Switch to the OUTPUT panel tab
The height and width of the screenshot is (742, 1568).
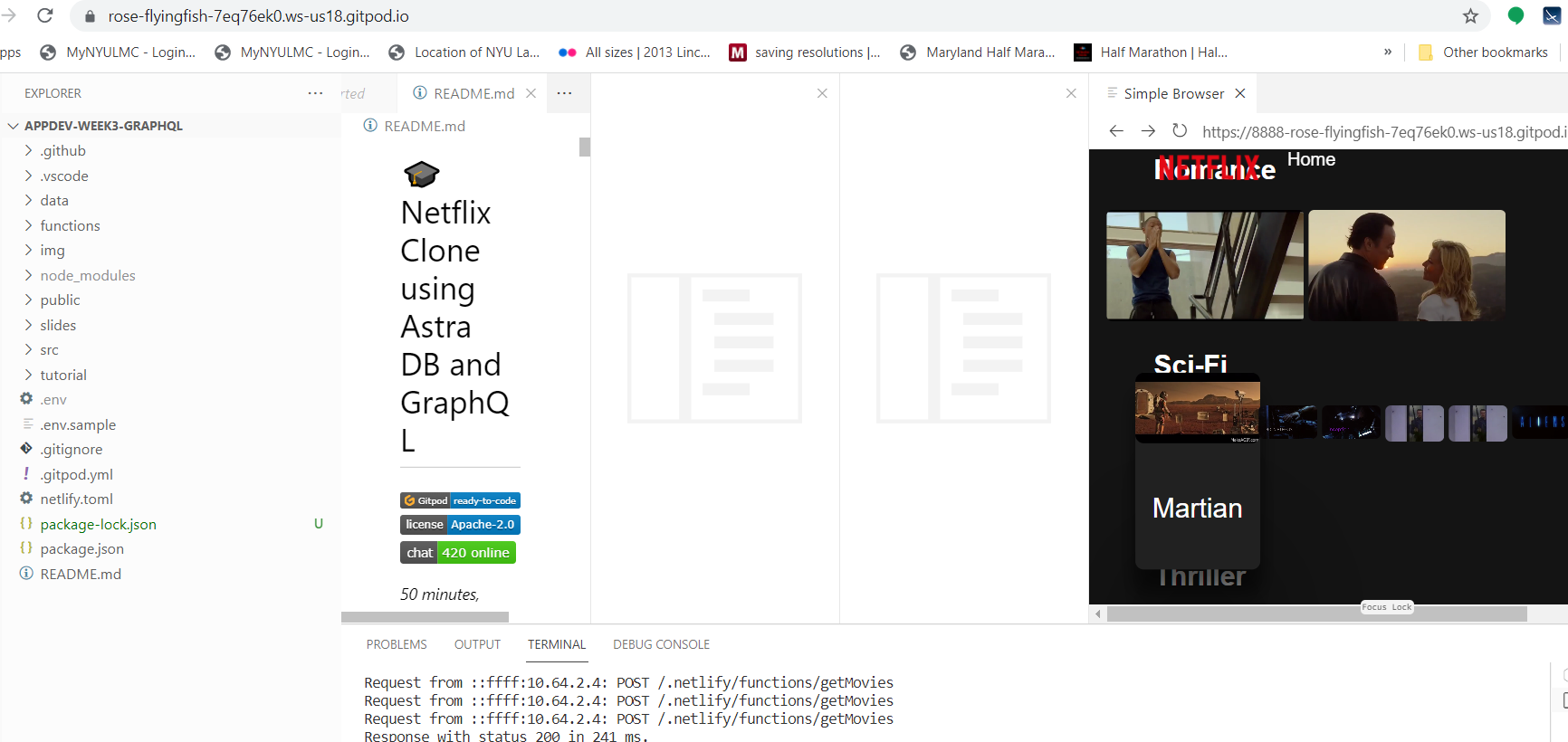[x=477, y=644]
